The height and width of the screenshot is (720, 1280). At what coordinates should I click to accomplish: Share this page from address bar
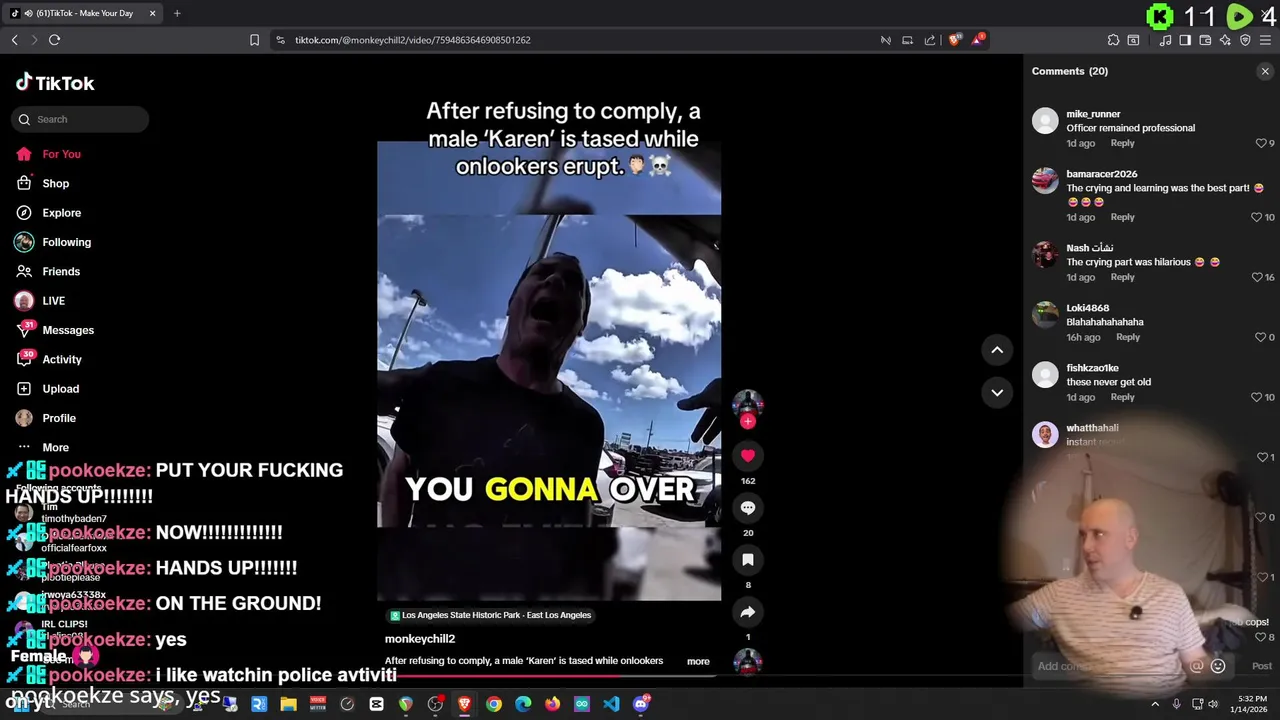(x=930, y=40)
